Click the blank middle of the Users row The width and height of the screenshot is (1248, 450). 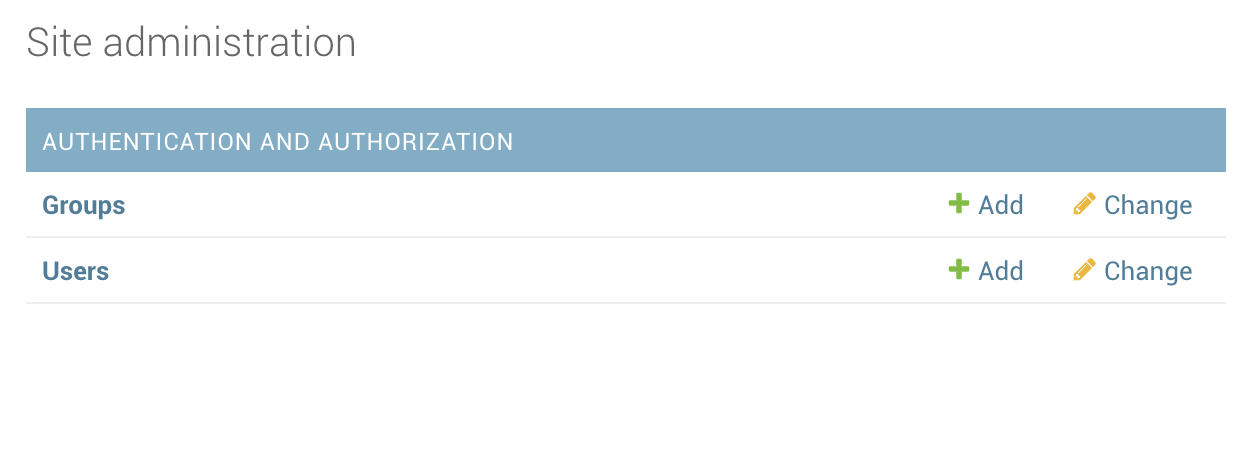pos(530,271)
